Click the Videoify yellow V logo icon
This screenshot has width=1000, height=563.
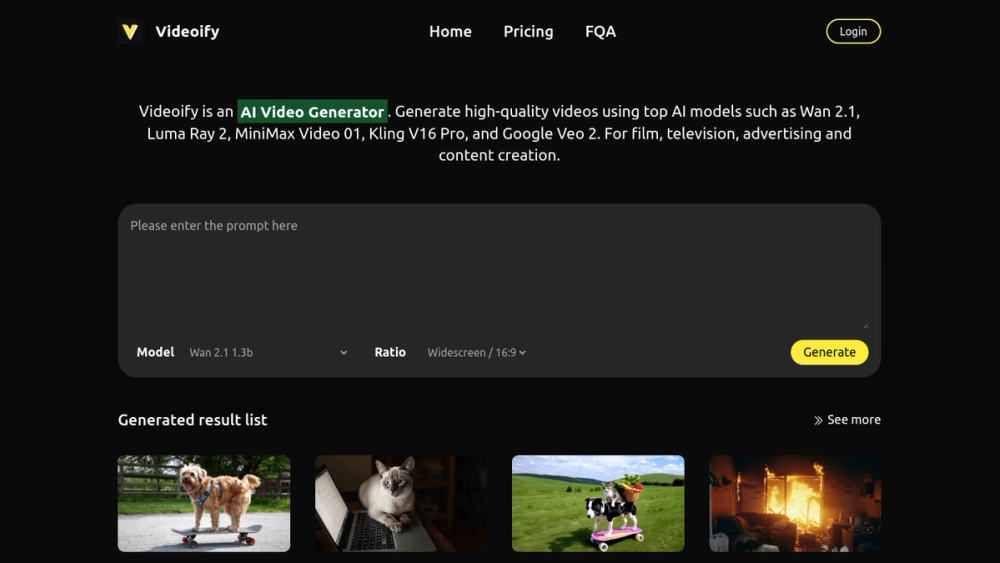pos(130,31)
